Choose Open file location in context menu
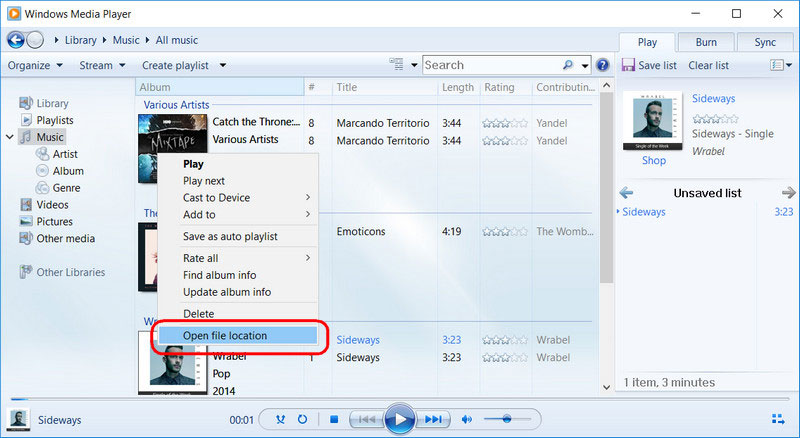 [225, 335]
